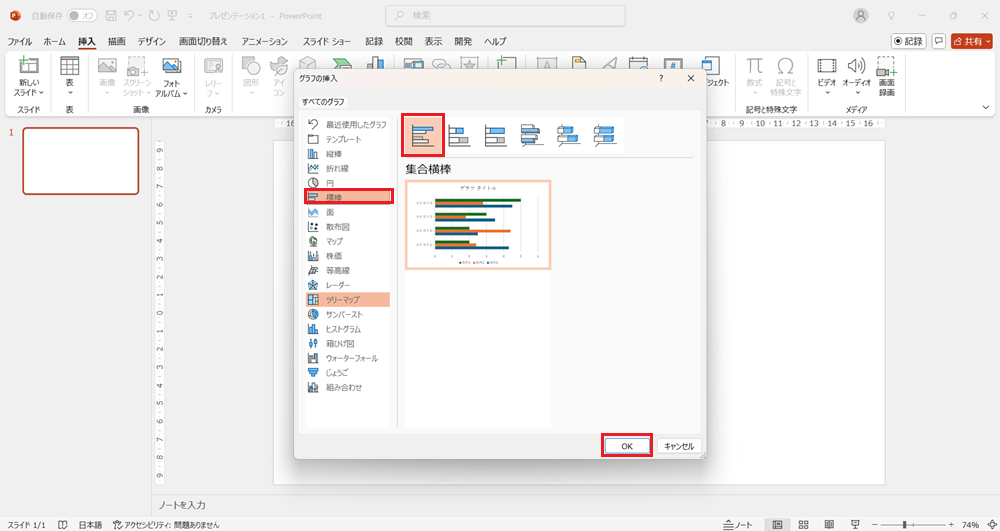The image size is (1000, 531).
Task: Choose the stacked bar chart subtype icon
Action: (459, 135)
